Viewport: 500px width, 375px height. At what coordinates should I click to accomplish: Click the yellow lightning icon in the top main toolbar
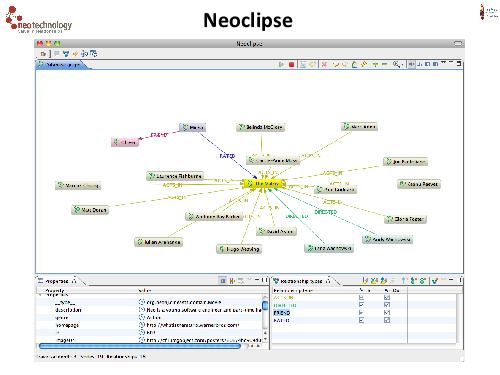pyautogui.click(x=75, y=54)
